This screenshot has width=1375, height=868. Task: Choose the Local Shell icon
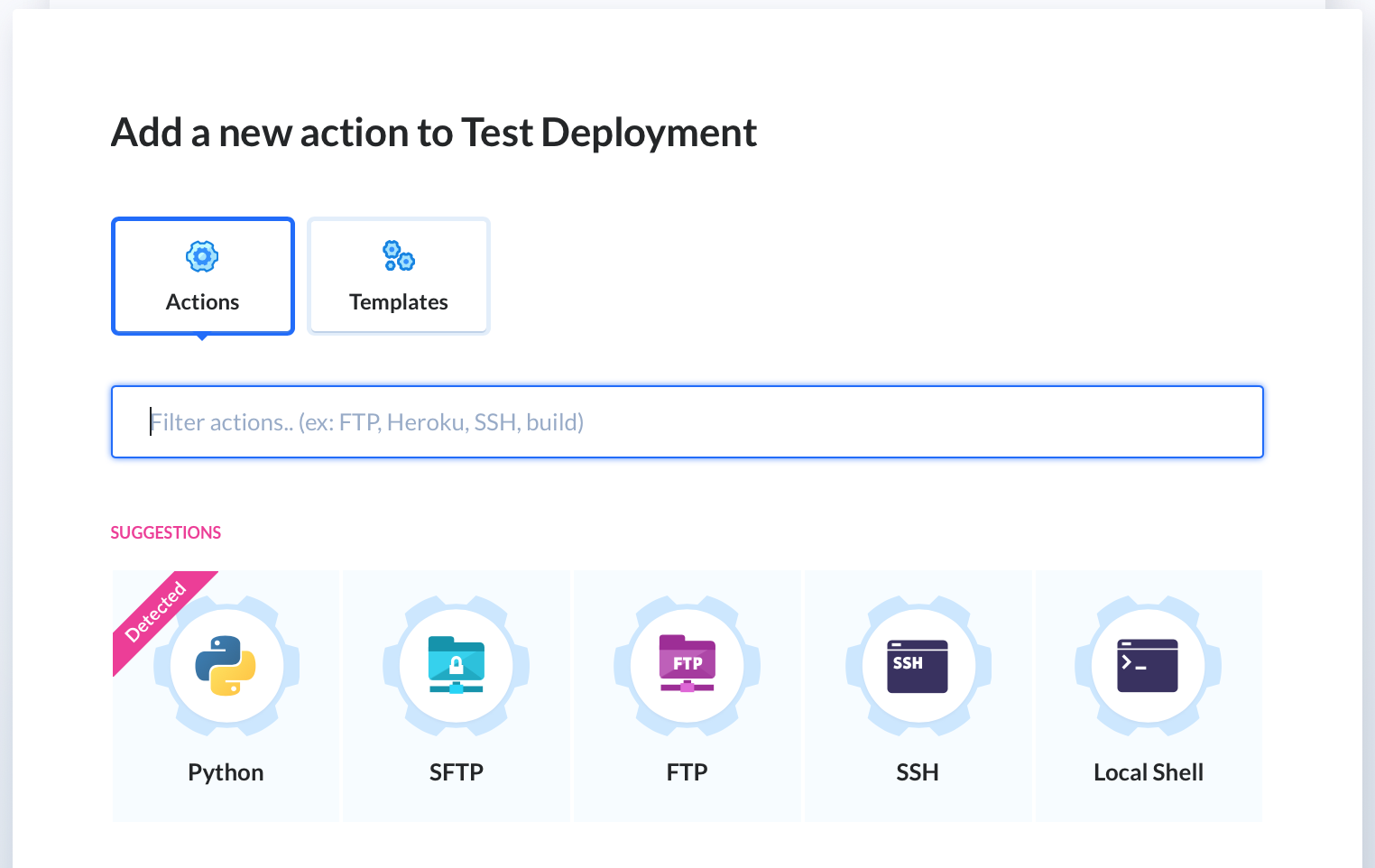pyautogui.click(x=1148, y=666)
